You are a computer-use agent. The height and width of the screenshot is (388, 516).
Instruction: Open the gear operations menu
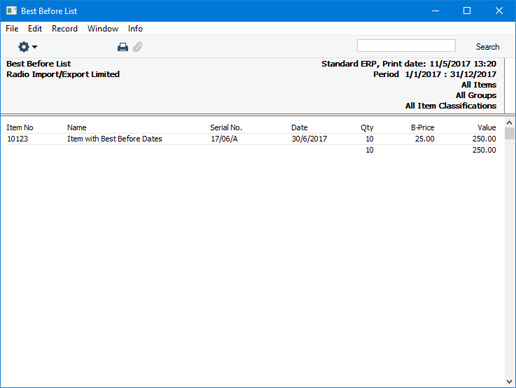pyautogui.click(x=27, y=47)
